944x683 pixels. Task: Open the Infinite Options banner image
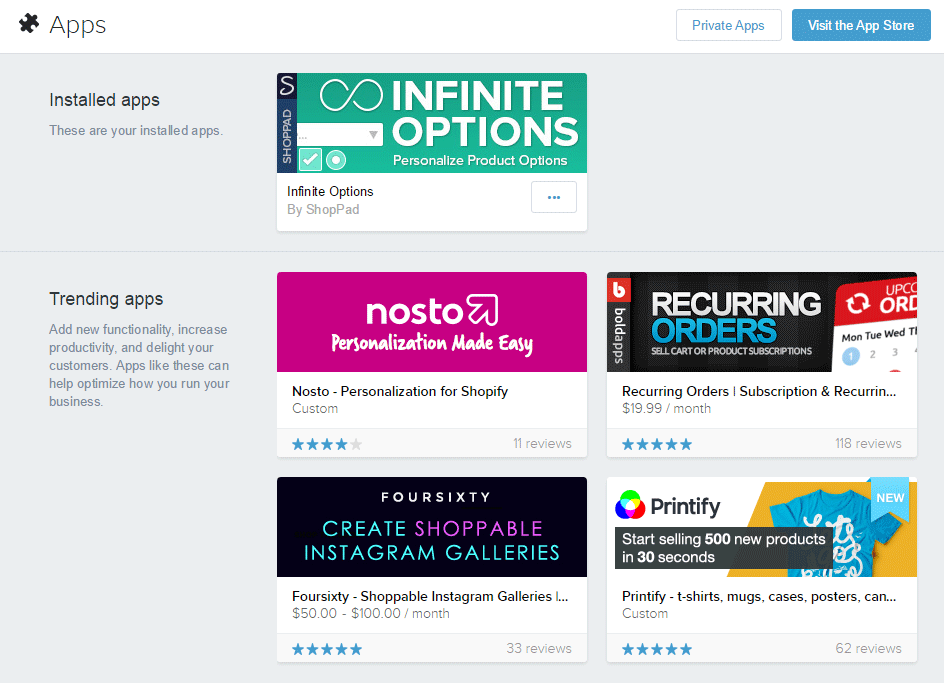[432, 122]
